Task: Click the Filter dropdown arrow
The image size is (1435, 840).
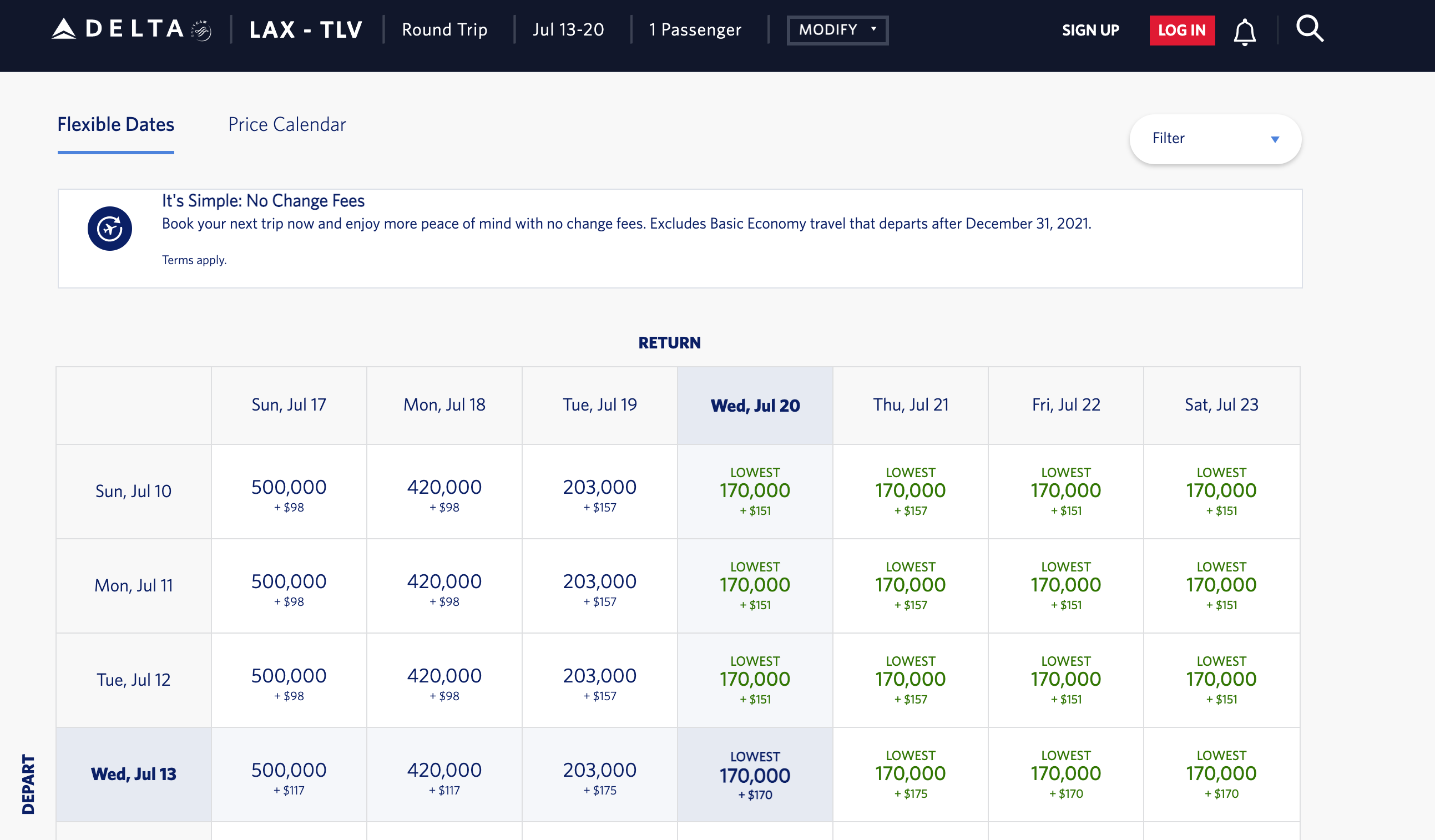Action: pos(1275,139)
